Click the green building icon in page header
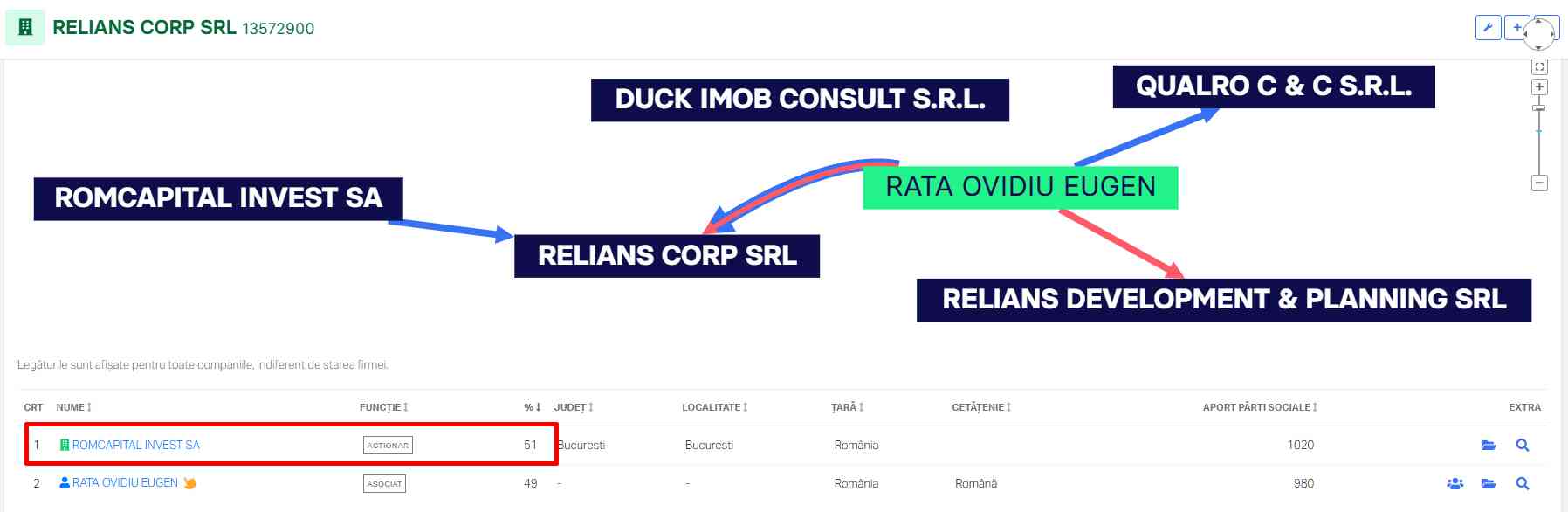The image size is (1568, 512). (x=25, y=28)
